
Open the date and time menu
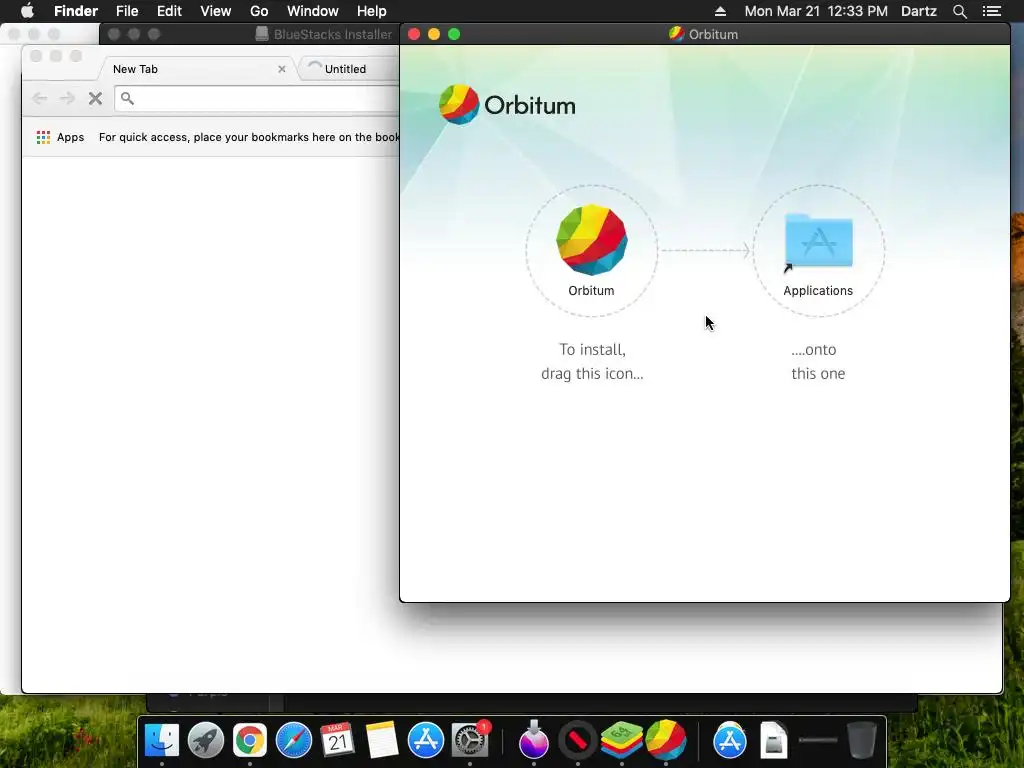816,11
